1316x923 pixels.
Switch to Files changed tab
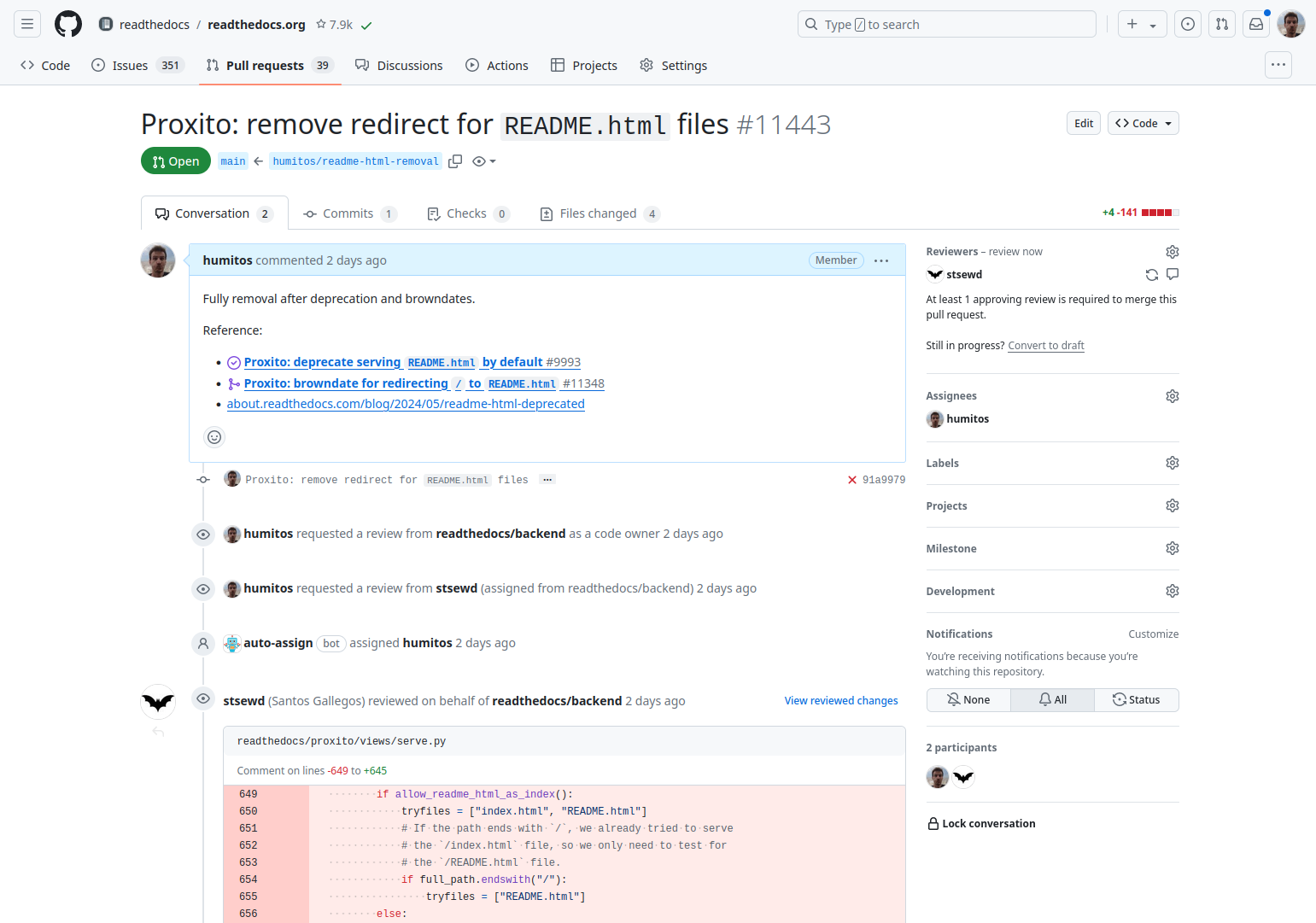coord(600,213)
